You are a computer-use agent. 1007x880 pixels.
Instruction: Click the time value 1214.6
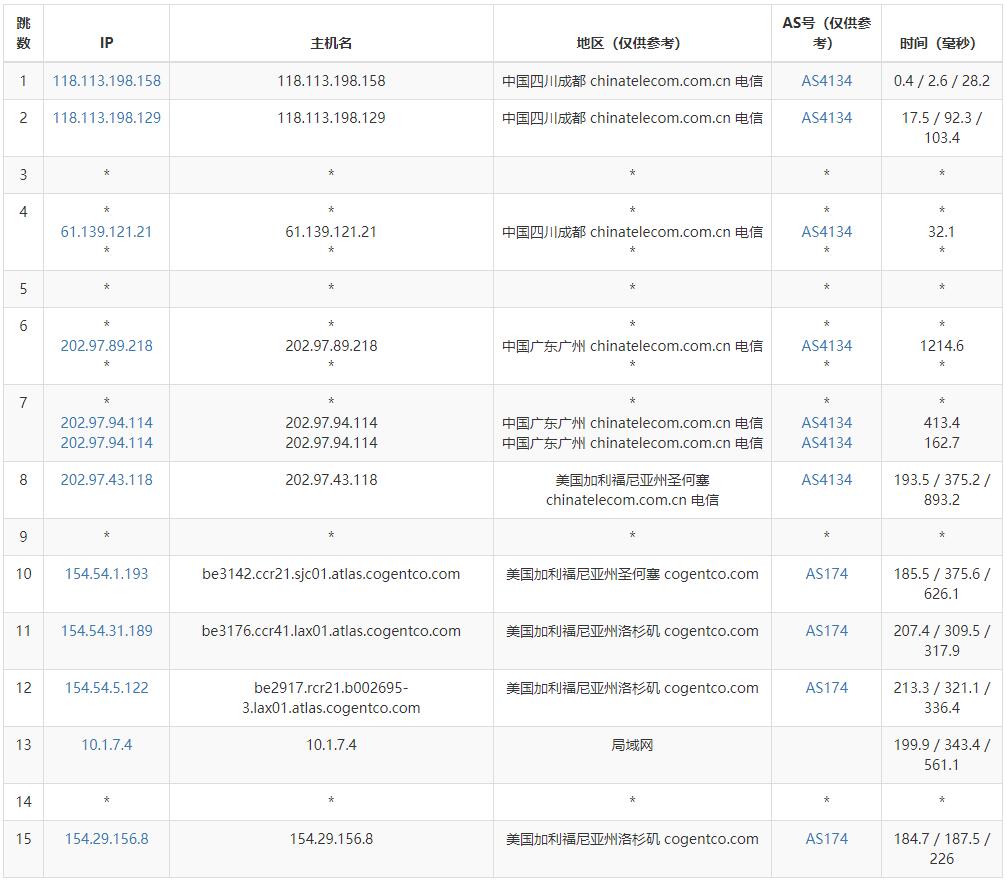coord(941,346)
